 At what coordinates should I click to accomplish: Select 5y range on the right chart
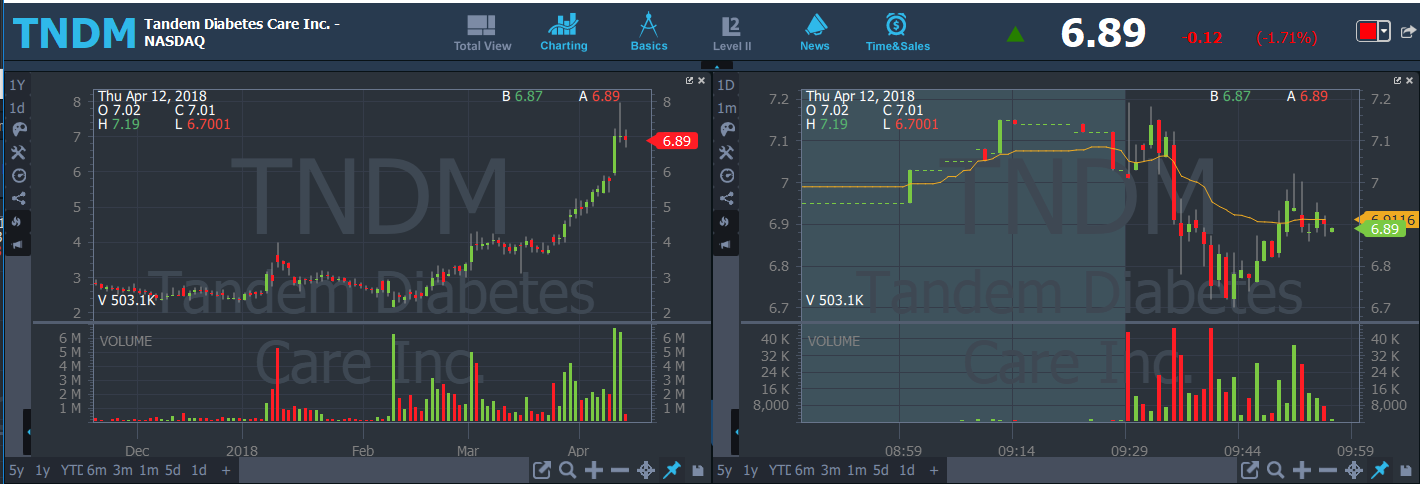(x=725, y=470)
